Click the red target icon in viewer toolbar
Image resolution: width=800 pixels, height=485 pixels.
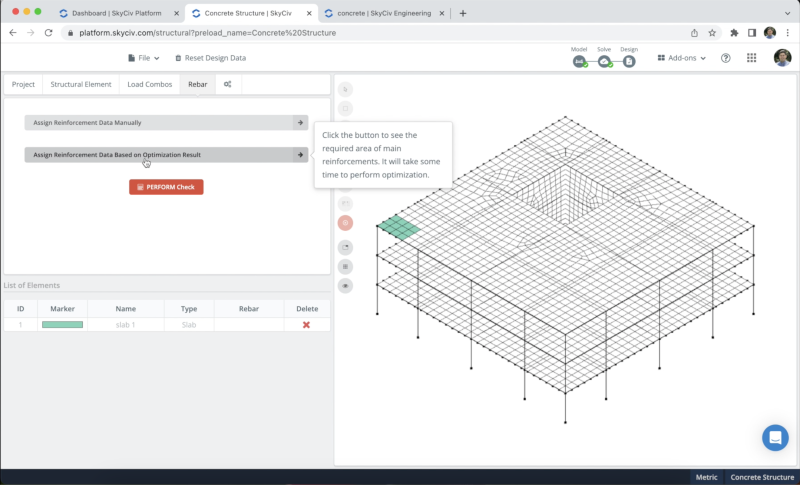click(x=345, y=223)
